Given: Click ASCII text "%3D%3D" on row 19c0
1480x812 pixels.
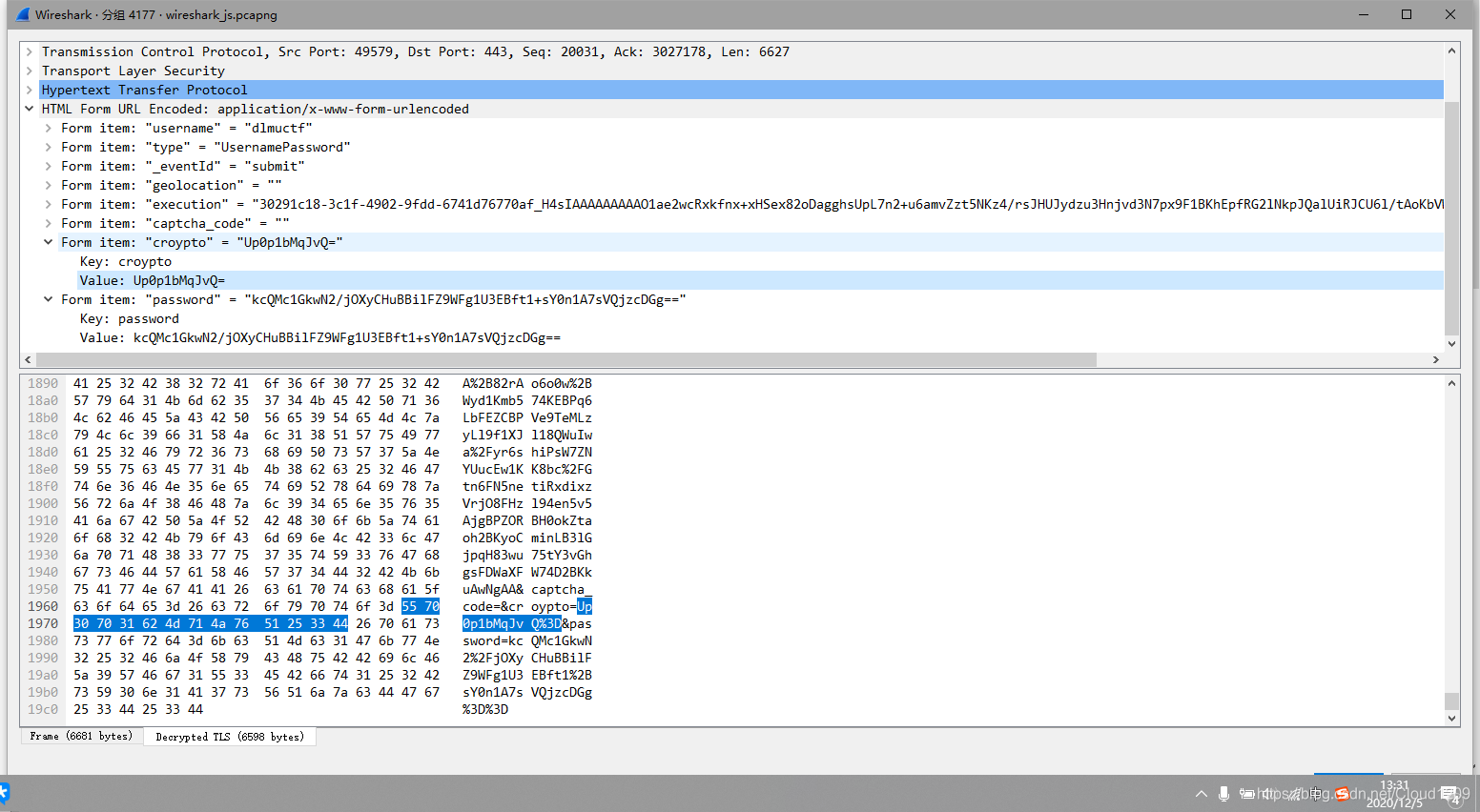Looking at the screenshot, I should coord(485,709).
